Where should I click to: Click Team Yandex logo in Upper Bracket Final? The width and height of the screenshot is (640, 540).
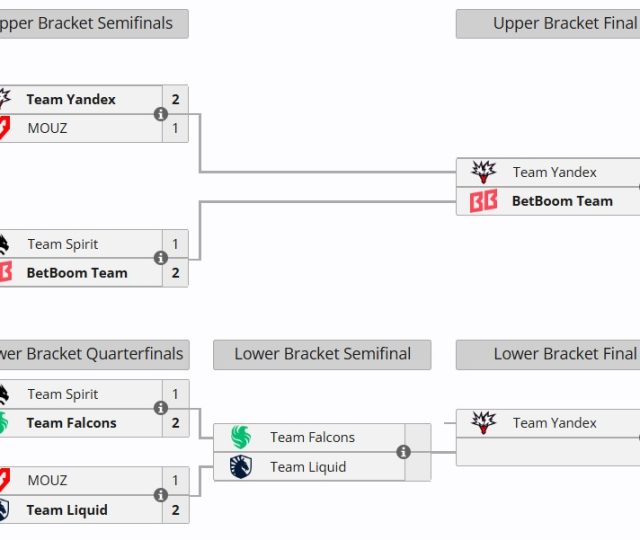point(484,172)
